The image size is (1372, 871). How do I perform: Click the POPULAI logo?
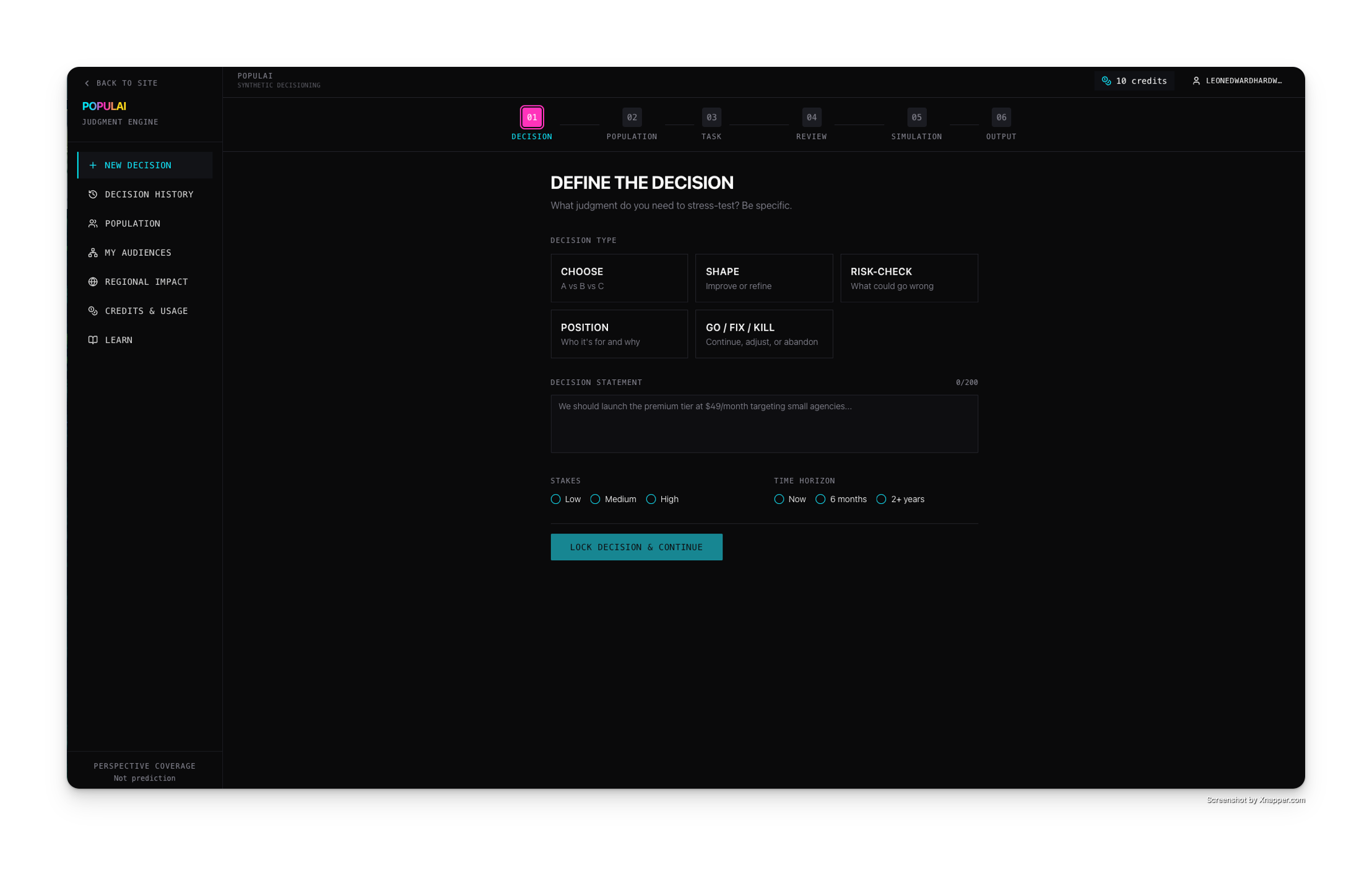point(104,106)
